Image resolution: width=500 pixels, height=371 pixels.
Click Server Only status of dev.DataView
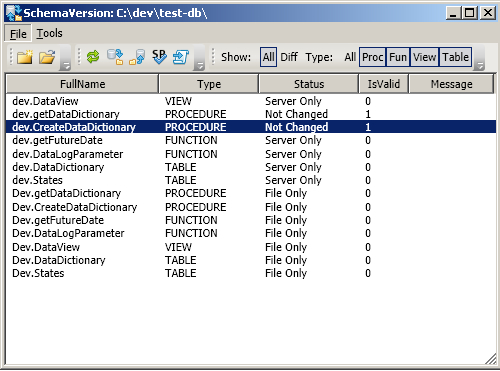[x=293, y=101]
